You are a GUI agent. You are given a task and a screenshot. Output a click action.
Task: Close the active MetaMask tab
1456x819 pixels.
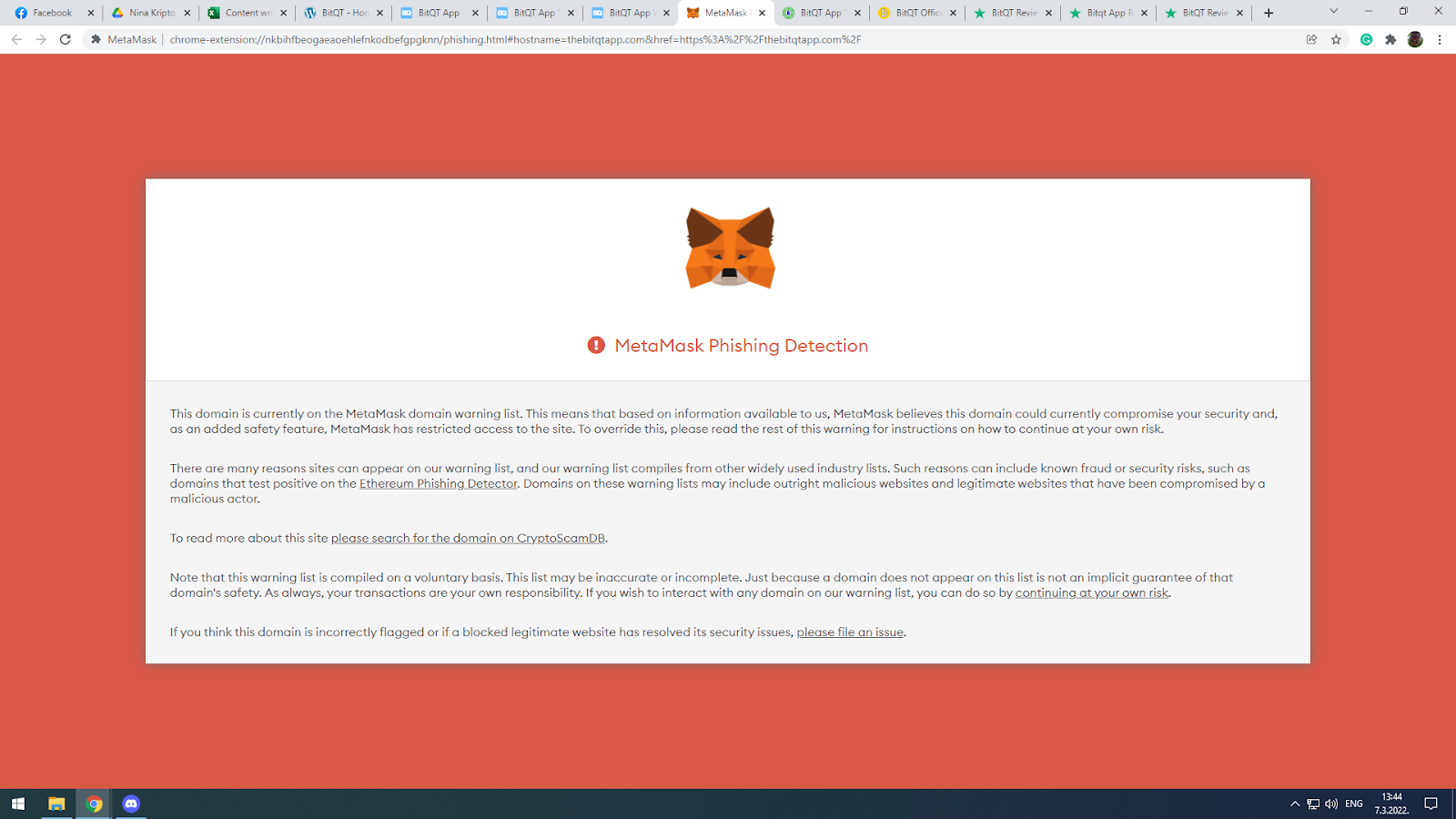coord(762,13)
